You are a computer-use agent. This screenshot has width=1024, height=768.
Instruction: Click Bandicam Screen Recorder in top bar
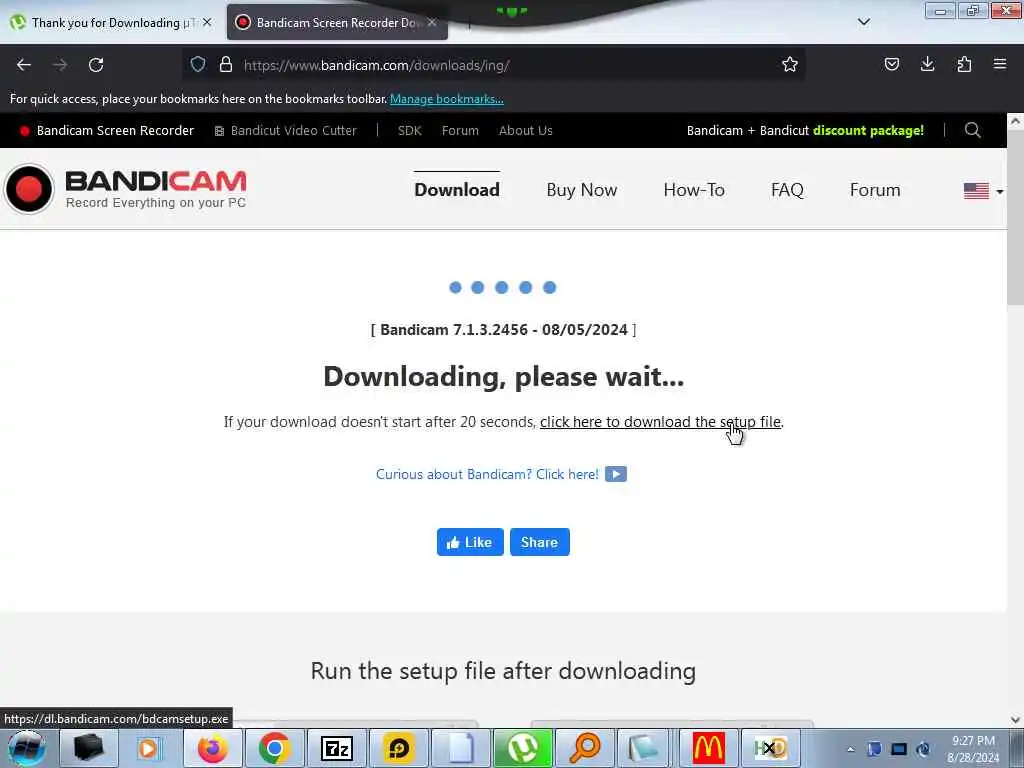tap(107, 131)
